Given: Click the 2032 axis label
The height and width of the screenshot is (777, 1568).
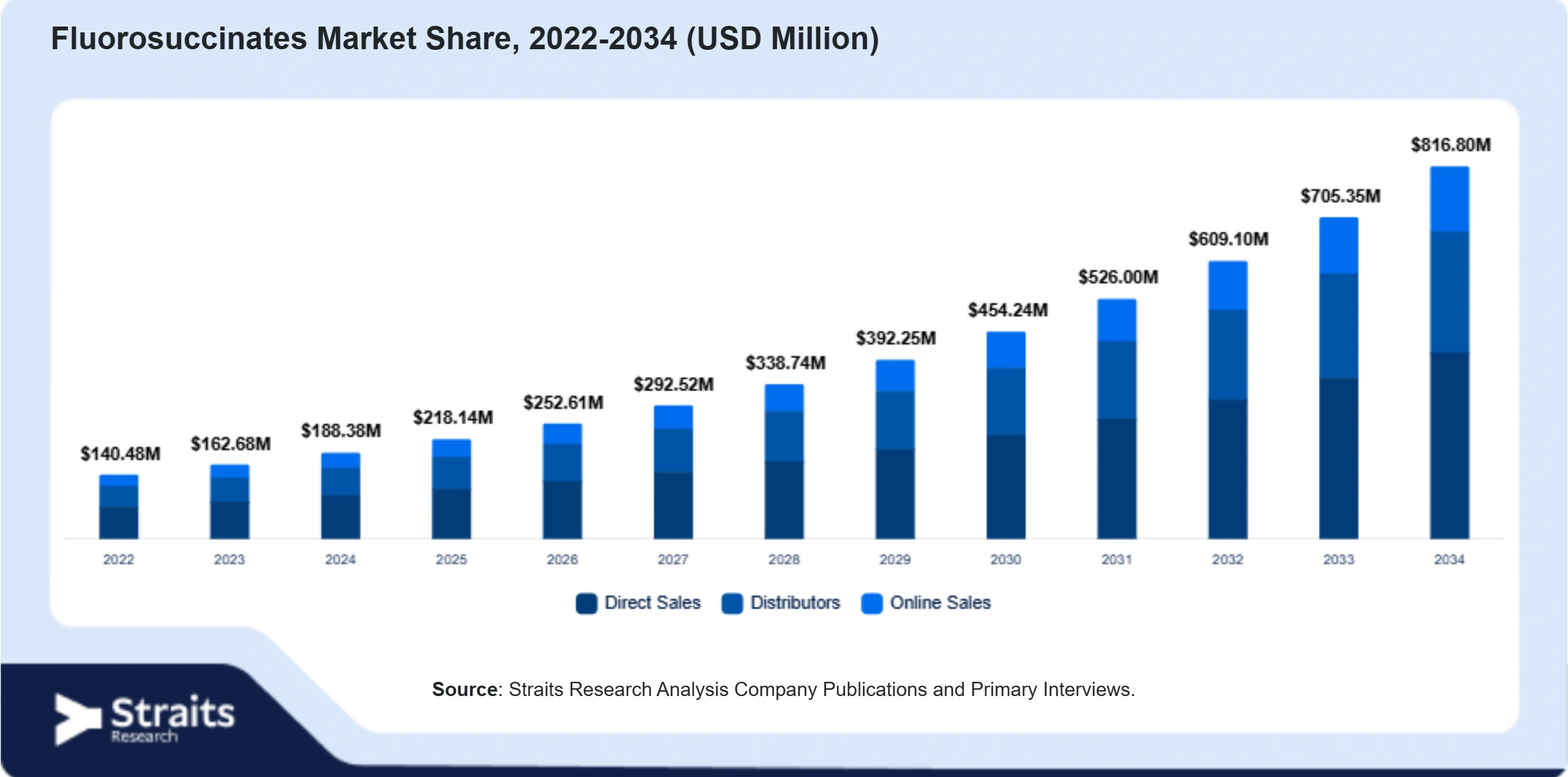Looking at the screenshot, I should tap(1227, 559).
